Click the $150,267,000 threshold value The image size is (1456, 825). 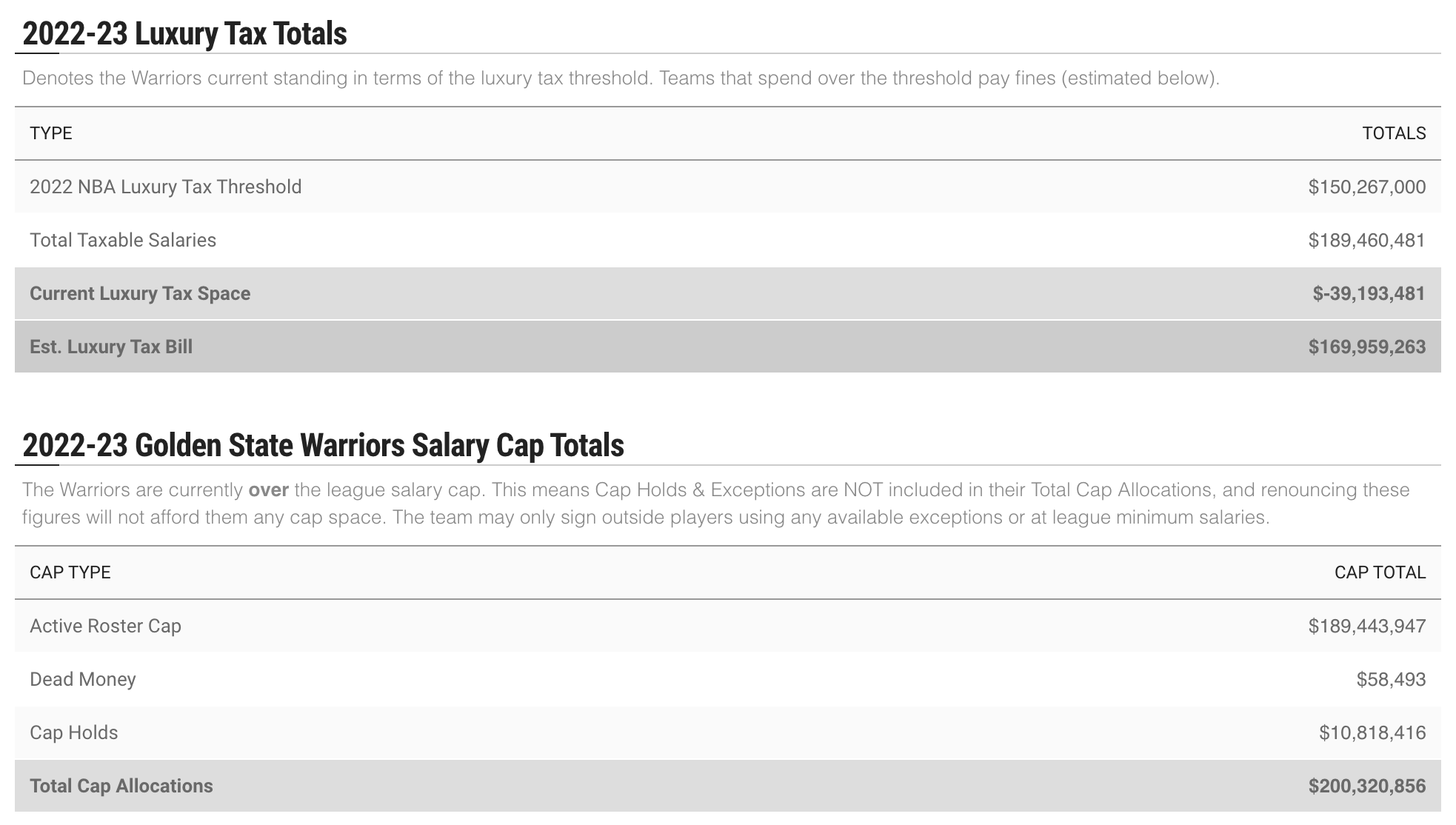coord(1366,187)
